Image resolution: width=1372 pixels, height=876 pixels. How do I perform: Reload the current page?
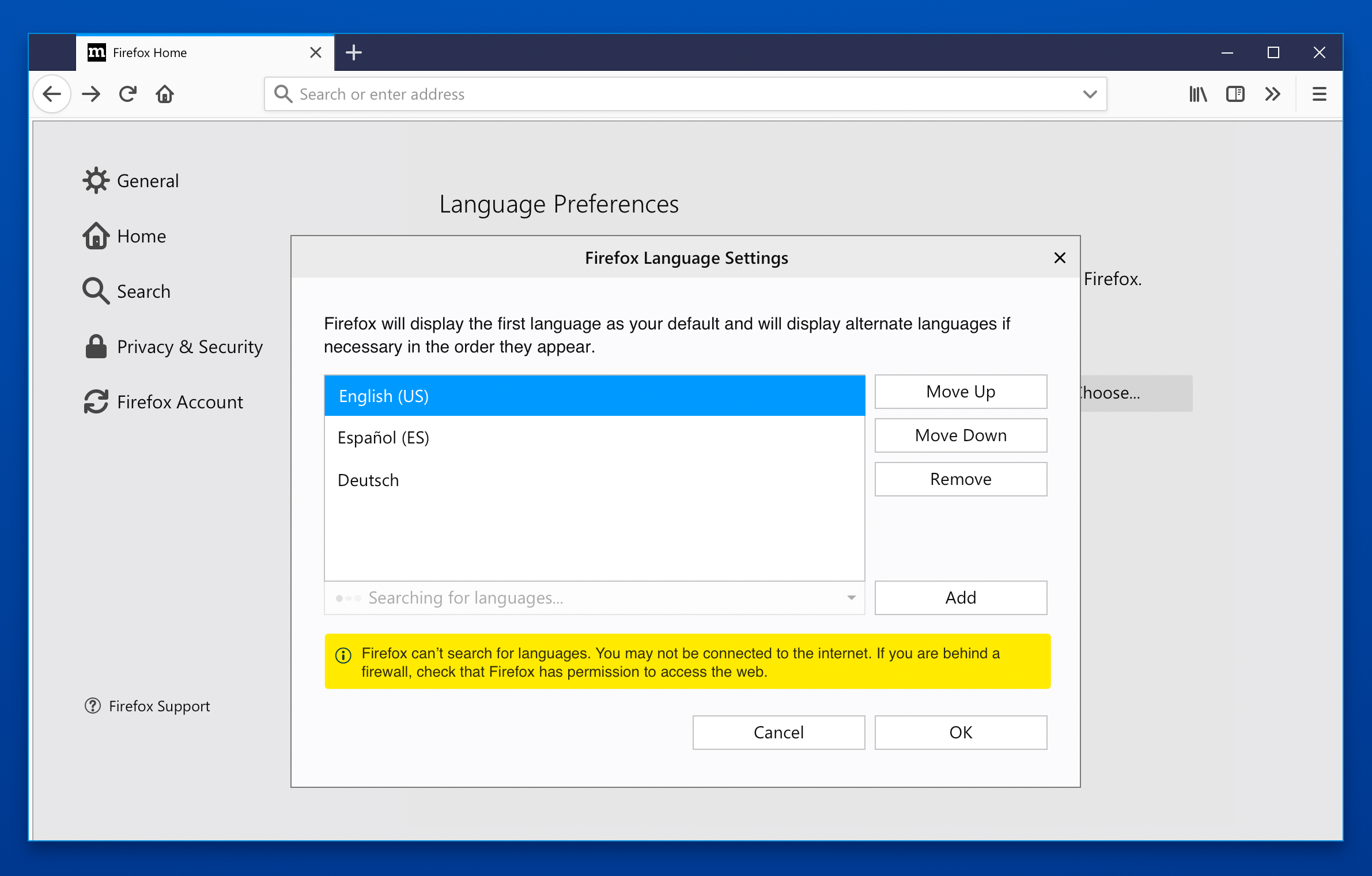pos(128,94)
